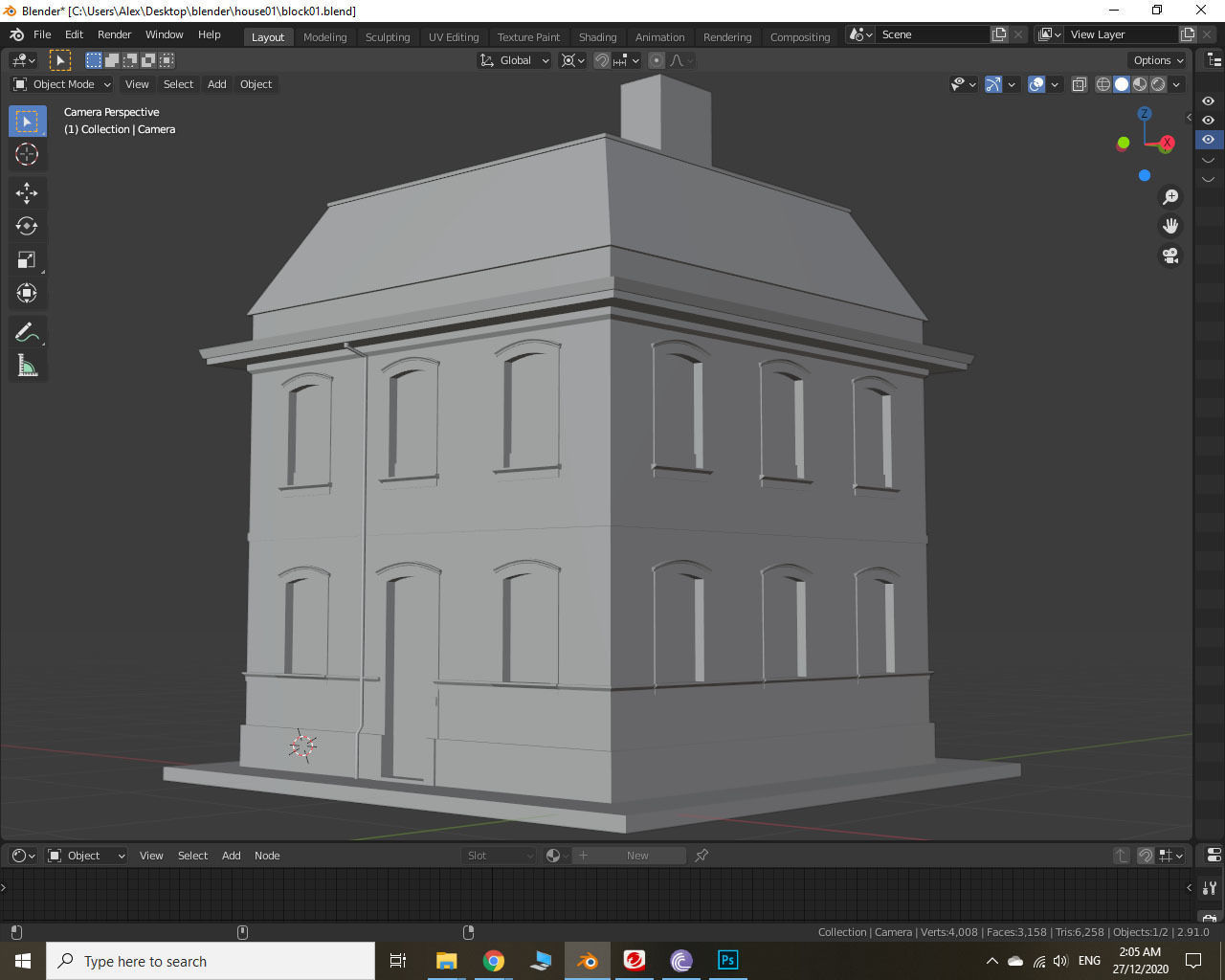This screenshot has height=980, width=1225.
Task: Open the shader editor Object type dropdown
Action: [x=86, y=856]
